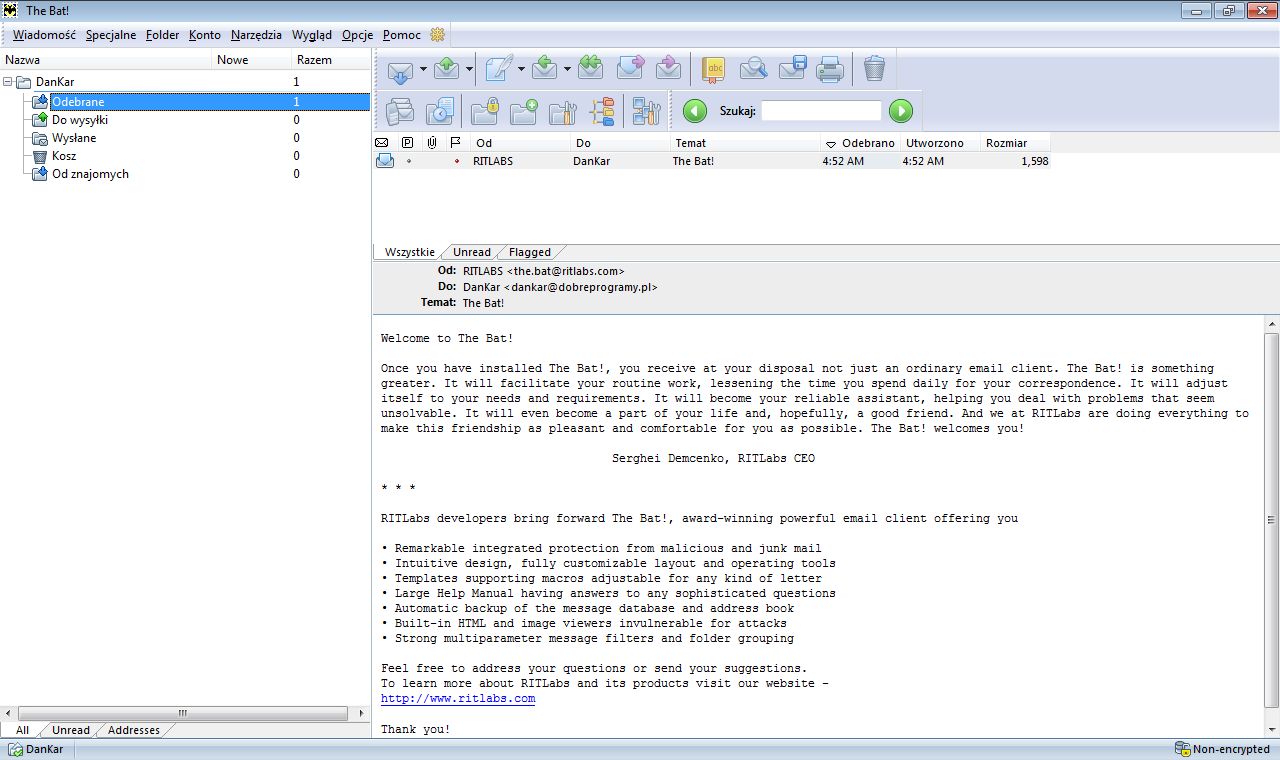The width and height of the screenshot is (1280, 760).
Task: Print the selected message
Action: [829, 68]
